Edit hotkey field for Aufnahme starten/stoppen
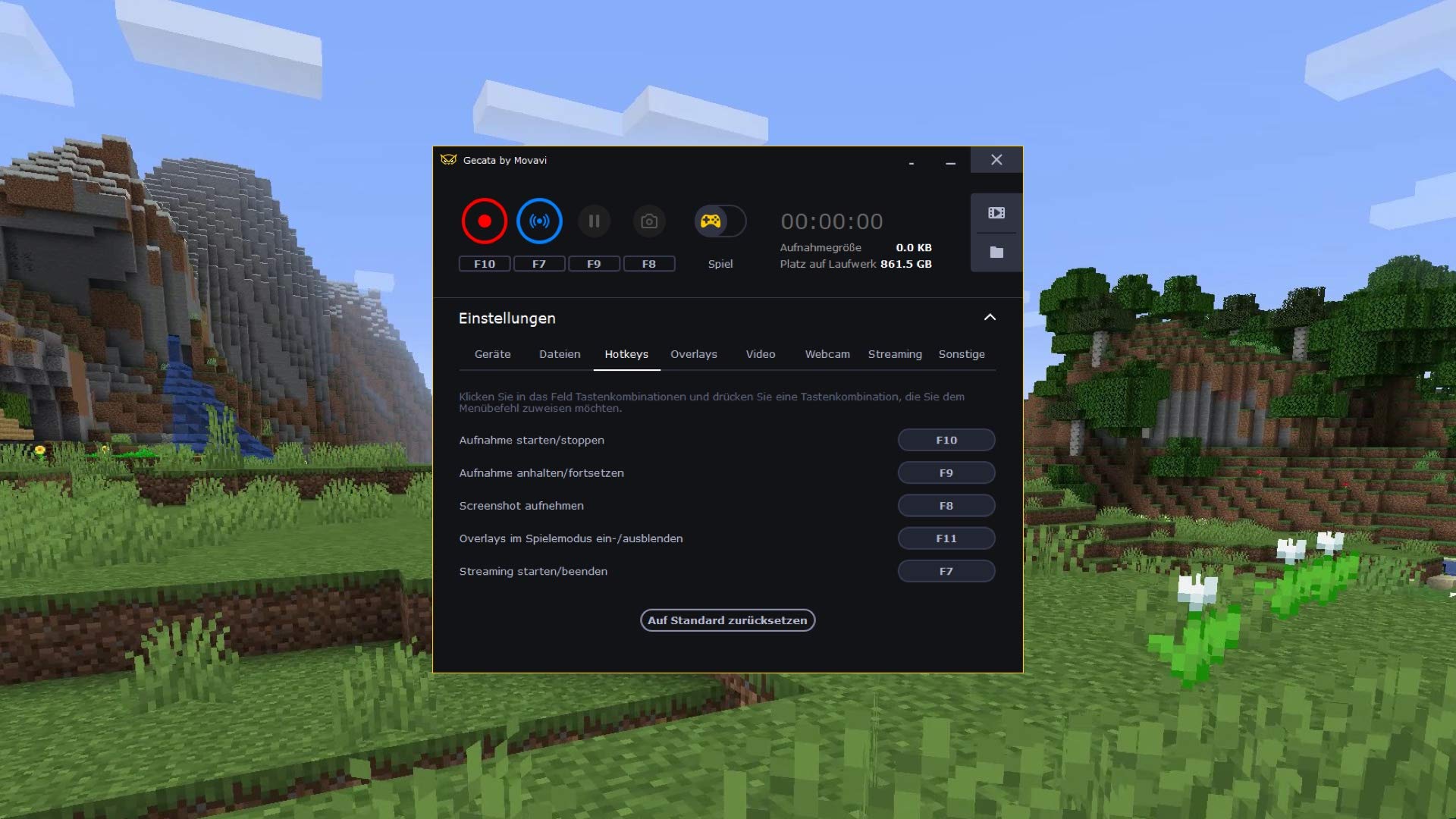Screen dimensions: 1456x819 click(946, 440)
